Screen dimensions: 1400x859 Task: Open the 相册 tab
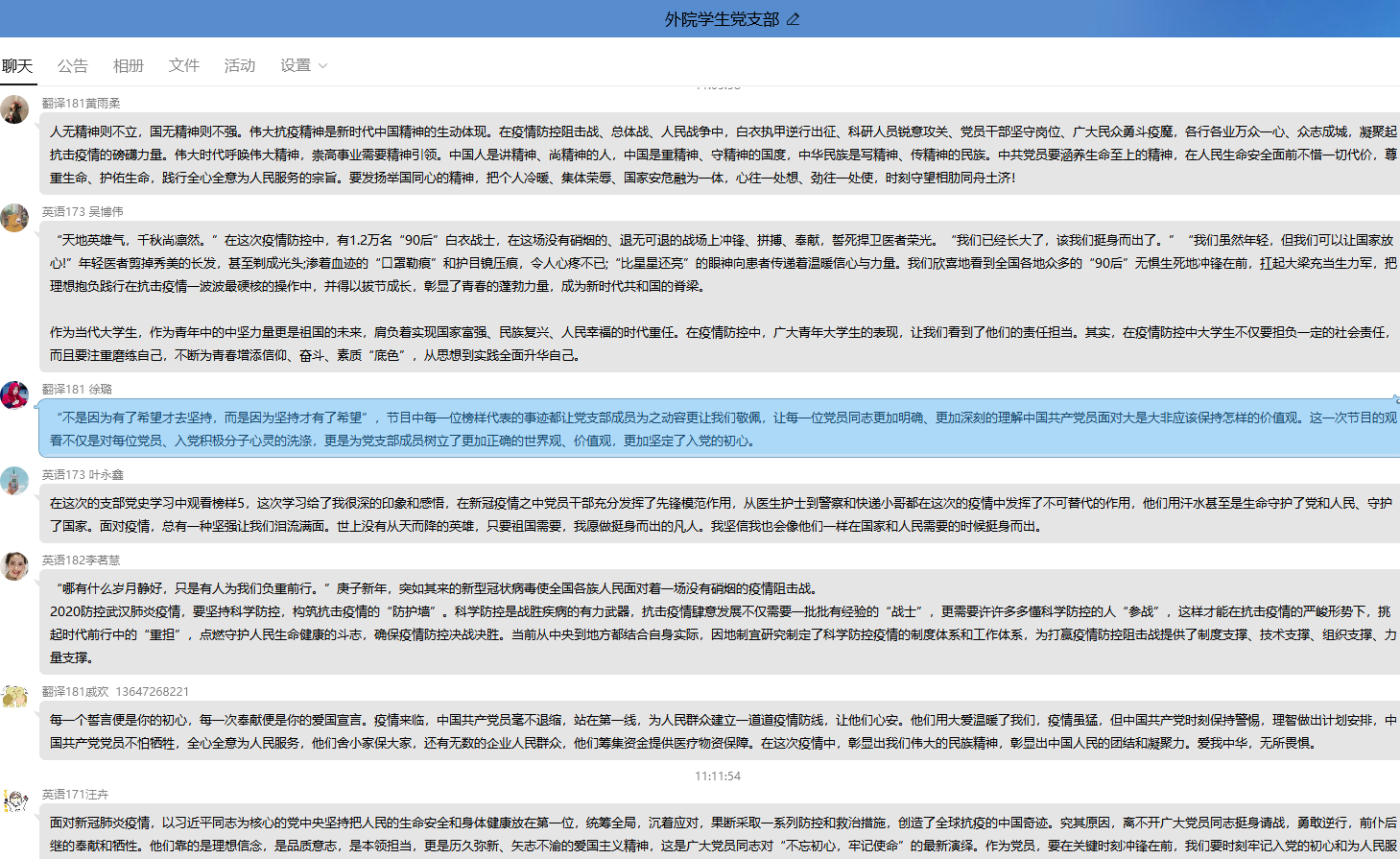pyautogui.click(x=128, y=65)
